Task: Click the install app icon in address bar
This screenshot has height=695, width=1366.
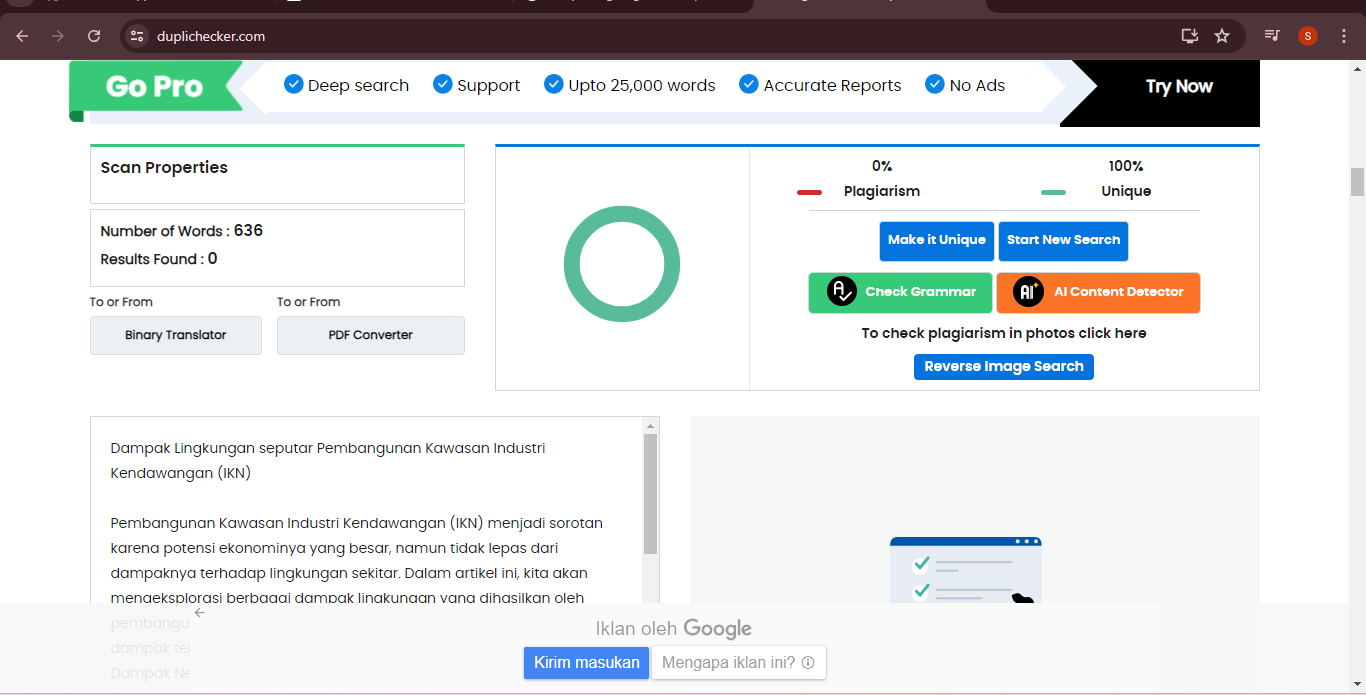Action: (1189, 36)
